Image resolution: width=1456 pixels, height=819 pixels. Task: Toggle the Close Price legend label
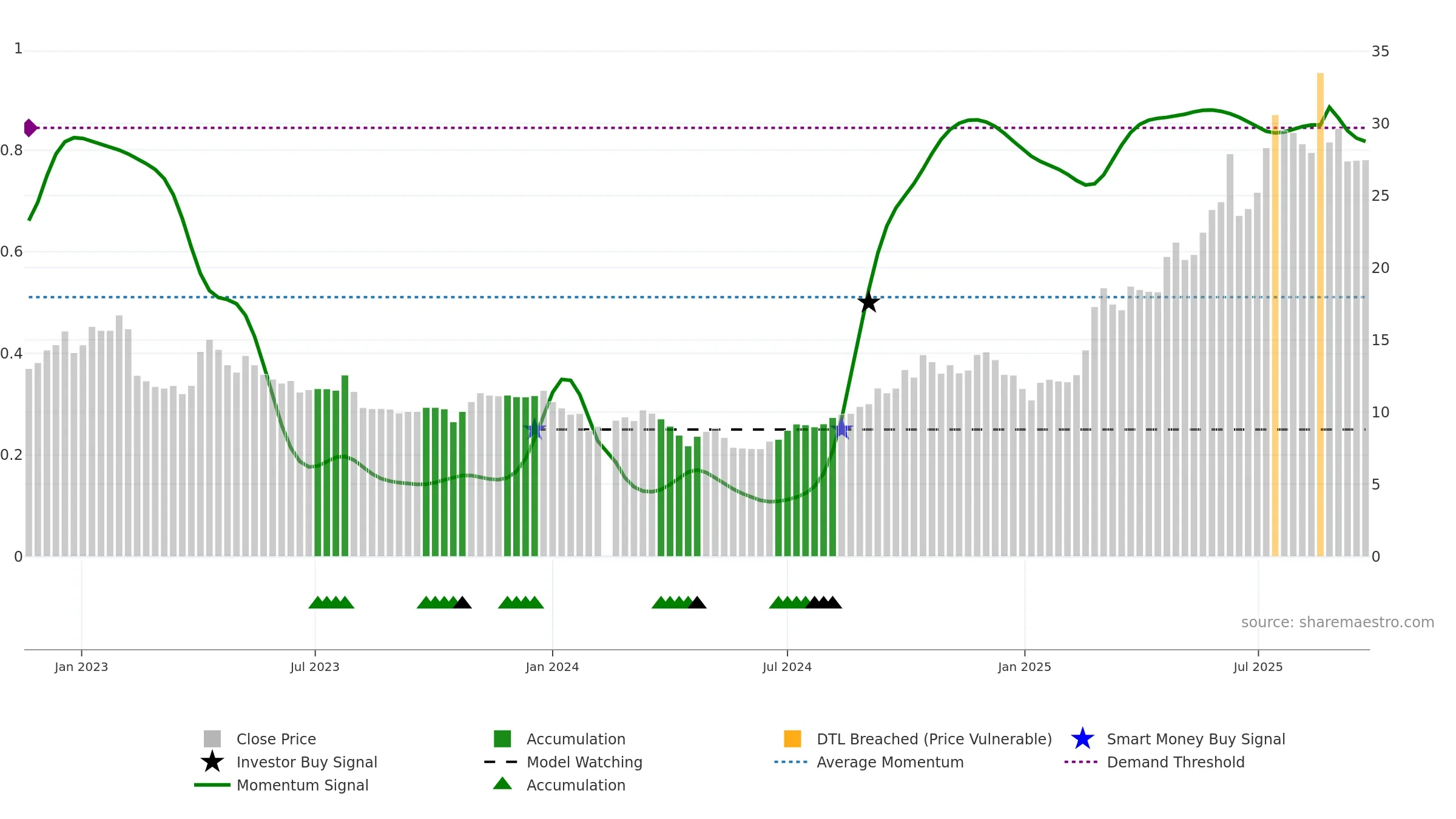(x=276, y=739)
